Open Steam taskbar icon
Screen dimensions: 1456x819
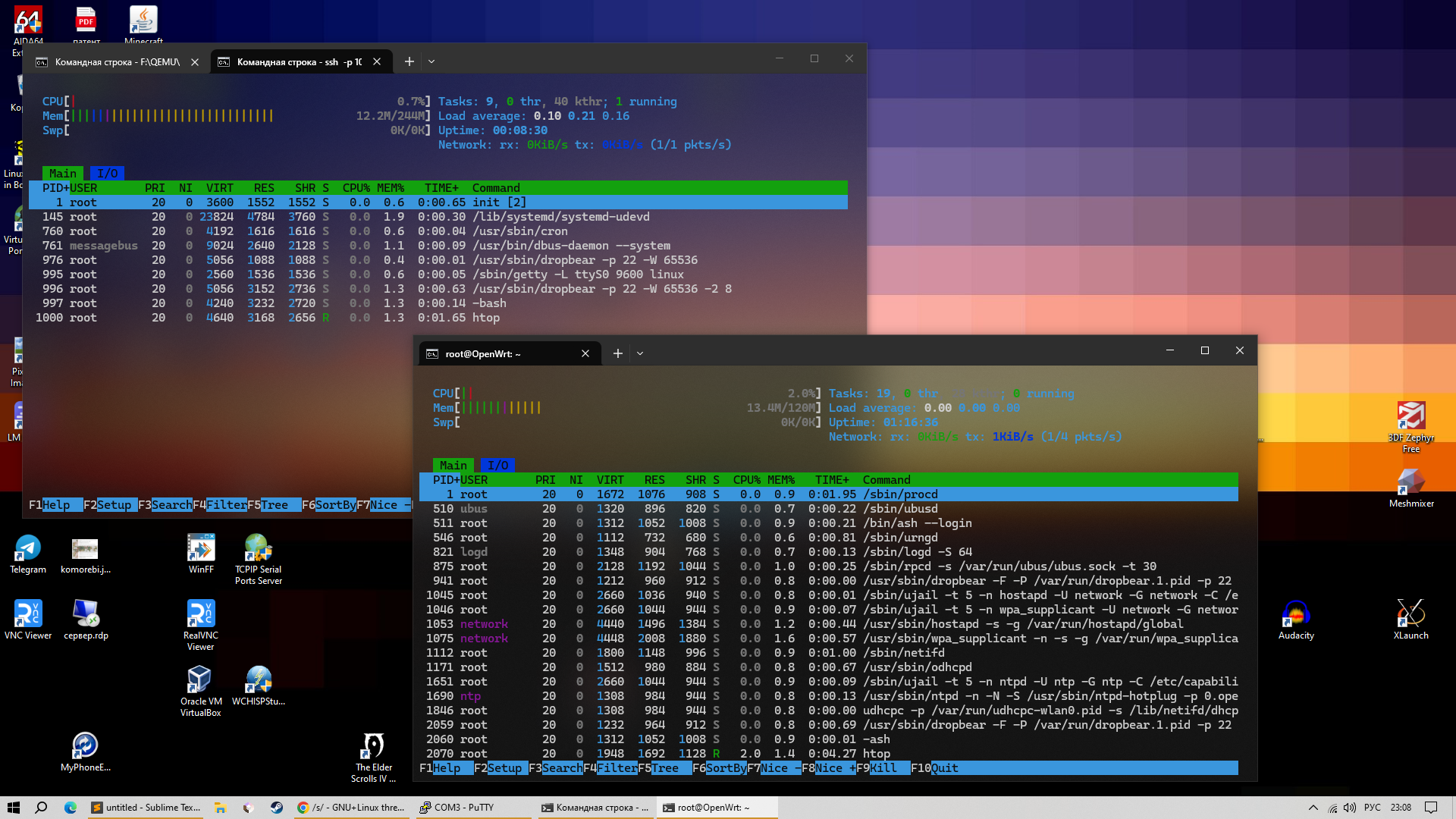277,808
